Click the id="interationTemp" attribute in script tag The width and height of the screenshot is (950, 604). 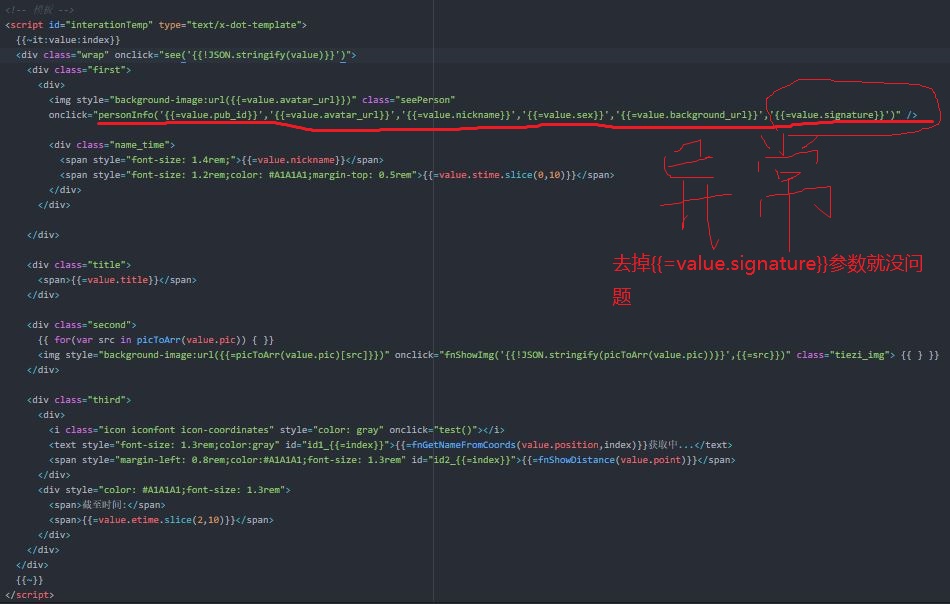(101, 25)
